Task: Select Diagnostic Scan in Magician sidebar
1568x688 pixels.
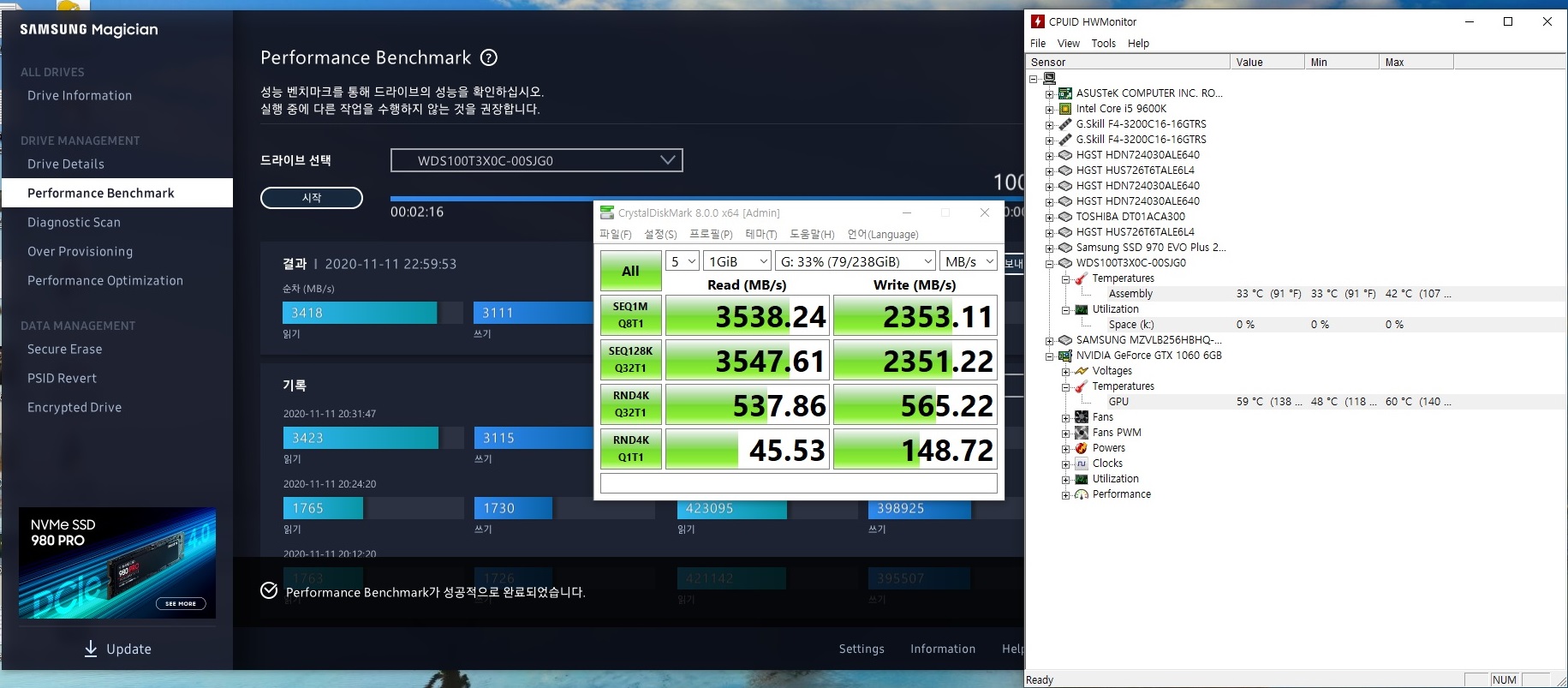Action: point(74,222)
